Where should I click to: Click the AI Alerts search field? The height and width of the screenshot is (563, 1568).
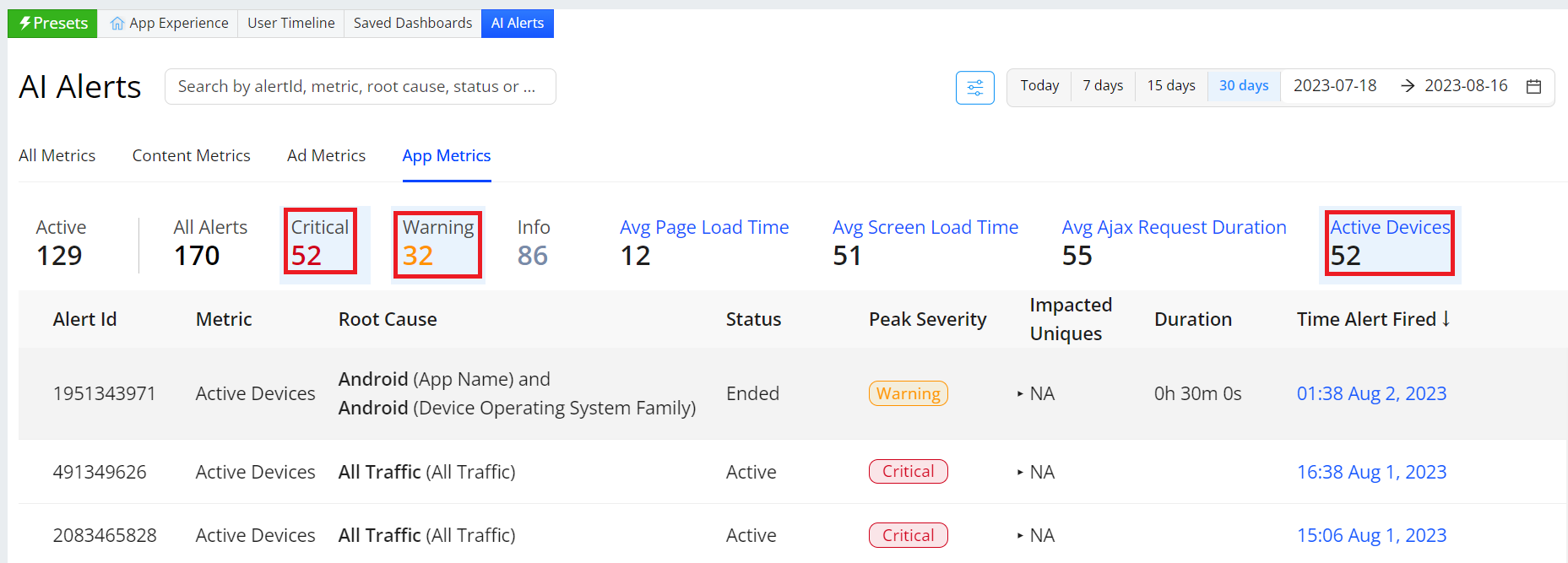coord(360,87)
